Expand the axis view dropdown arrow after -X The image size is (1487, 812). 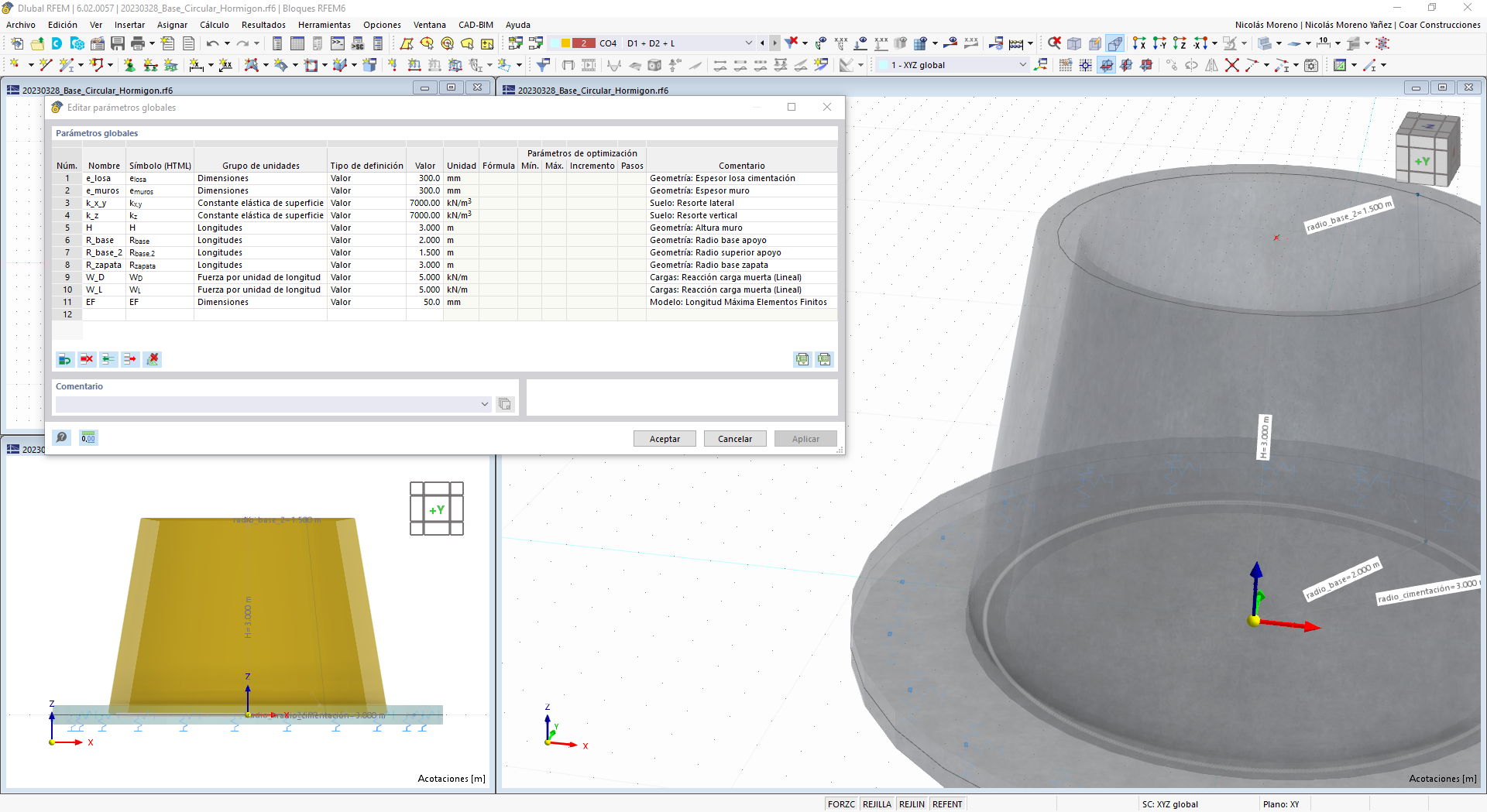(x=1214, y=43)
